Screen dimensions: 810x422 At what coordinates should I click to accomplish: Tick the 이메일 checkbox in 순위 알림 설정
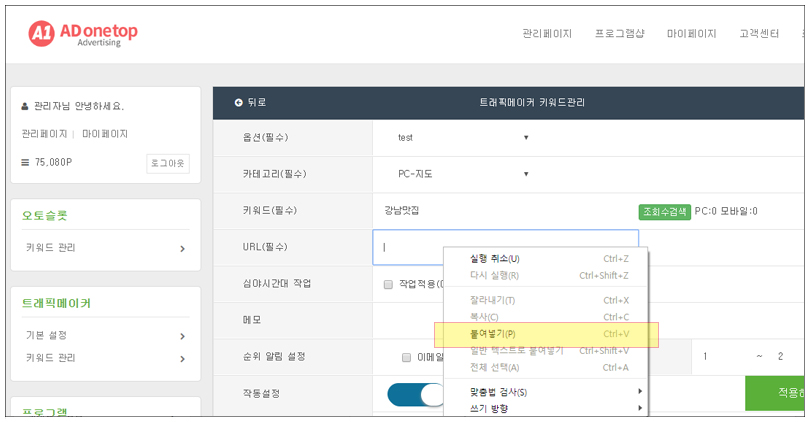pyautogui.click(x=406, y=357)
